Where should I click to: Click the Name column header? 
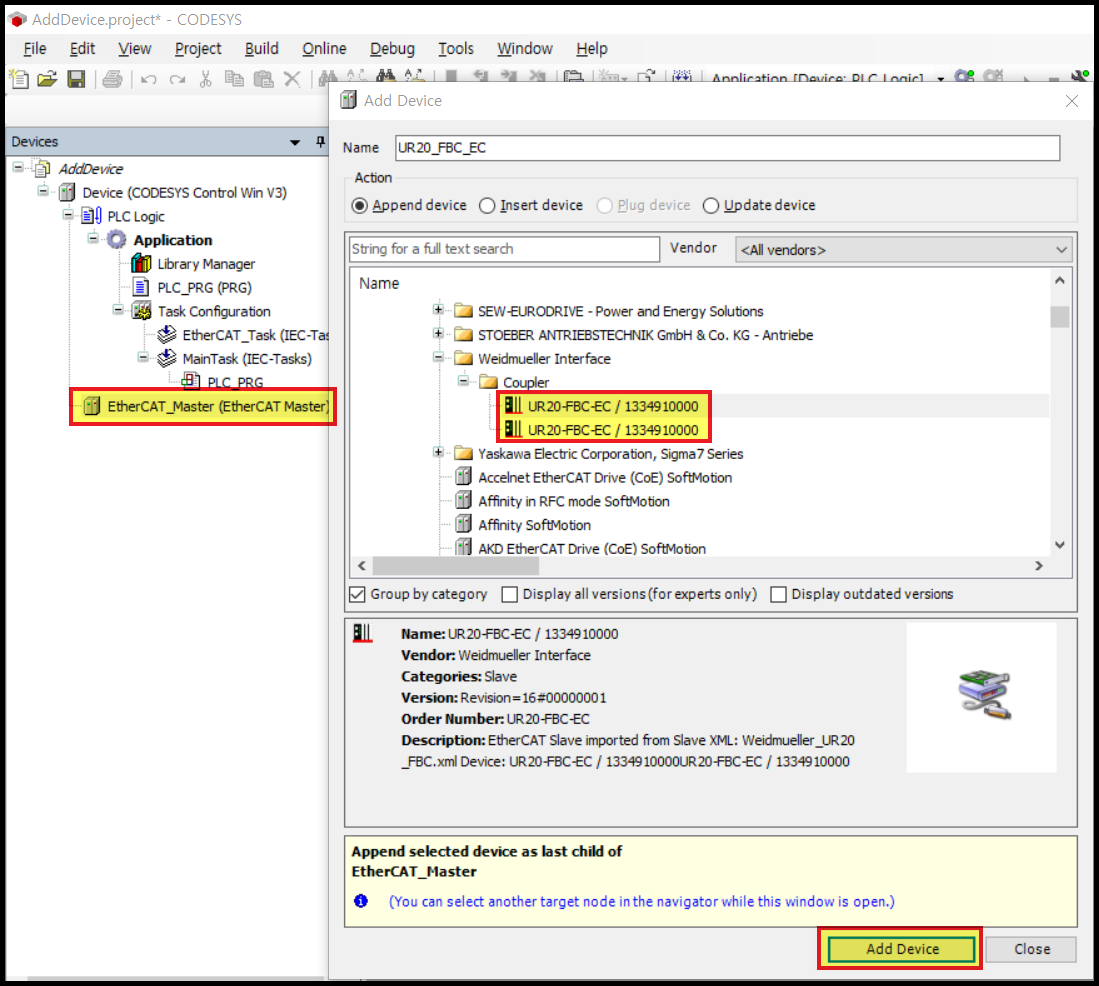[x=379, y=283]
